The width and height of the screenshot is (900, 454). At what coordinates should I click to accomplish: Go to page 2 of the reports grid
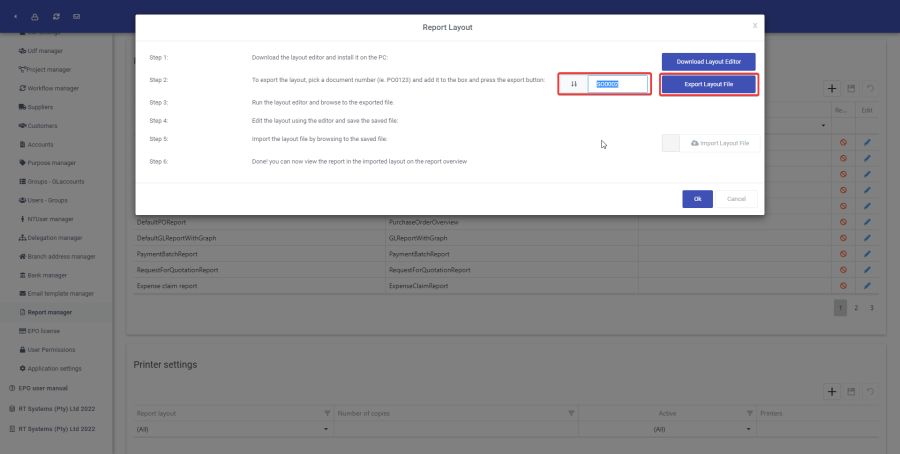coord(856,308)
